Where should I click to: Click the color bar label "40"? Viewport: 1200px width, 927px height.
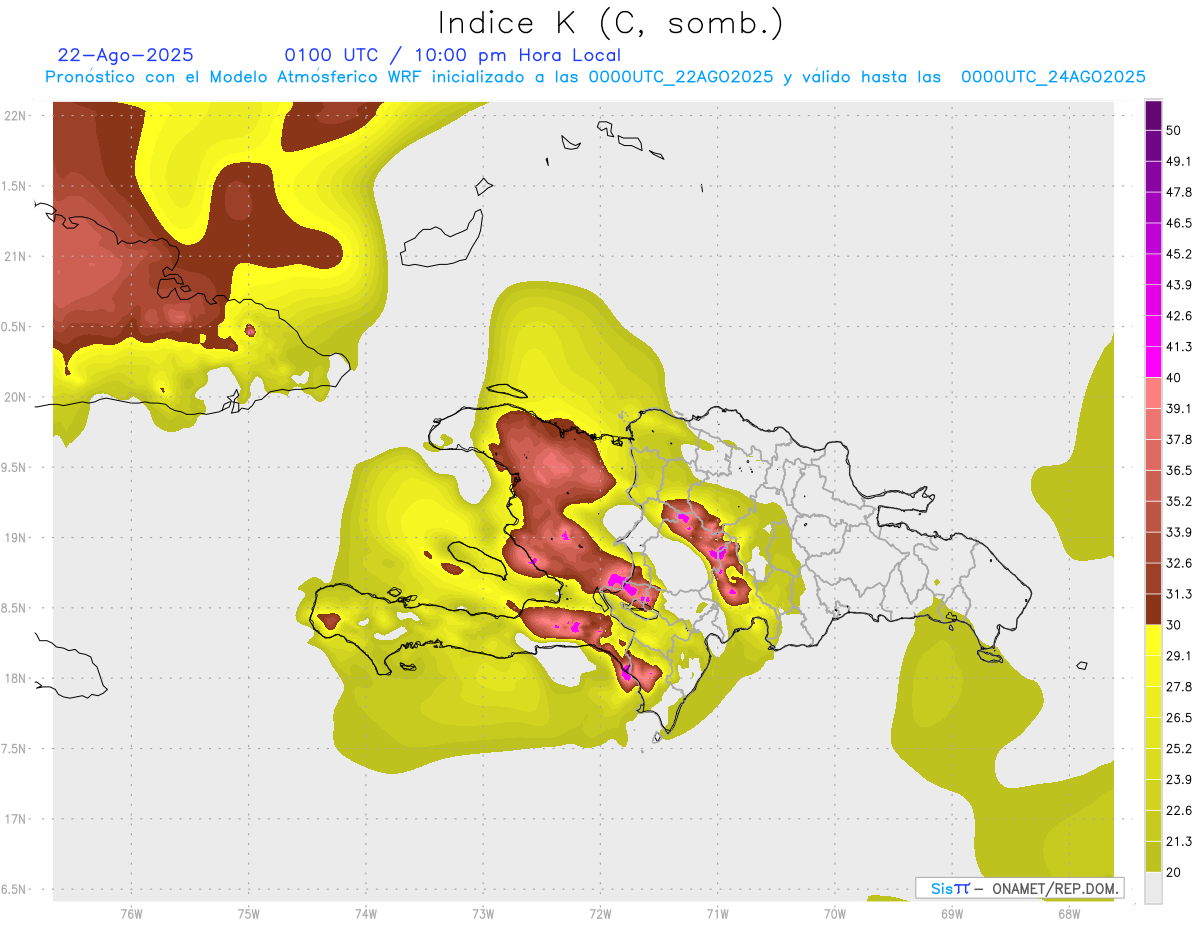tap(1174, 378)
